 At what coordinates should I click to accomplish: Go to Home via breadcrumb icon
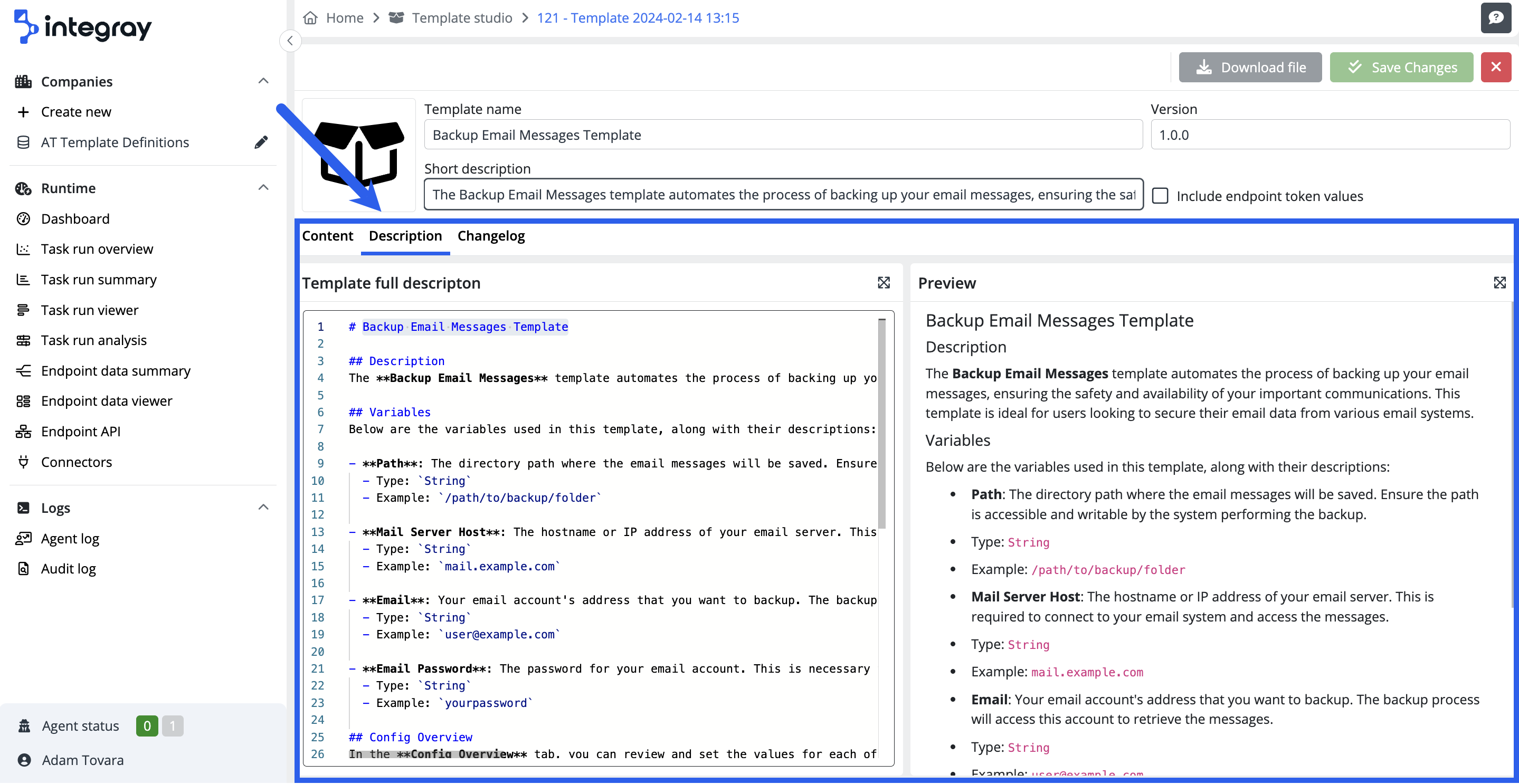click(x=310, y=18)
